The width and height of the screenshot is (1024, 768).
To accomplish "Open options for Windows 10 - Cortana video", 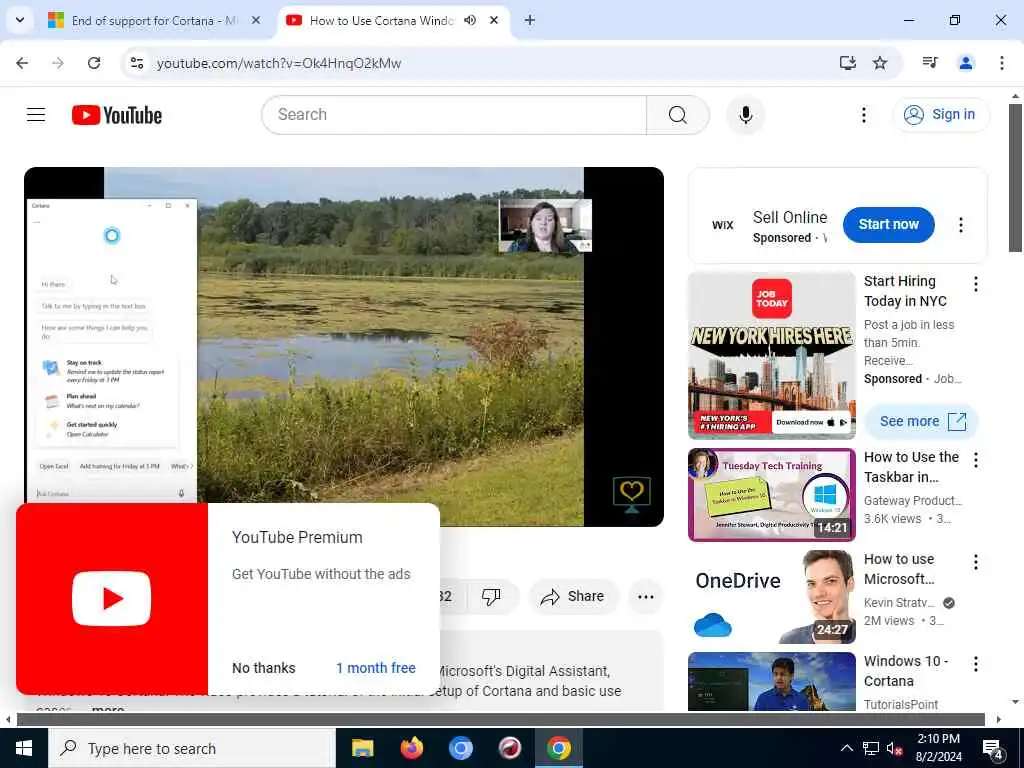I will (x=975, y=664).
